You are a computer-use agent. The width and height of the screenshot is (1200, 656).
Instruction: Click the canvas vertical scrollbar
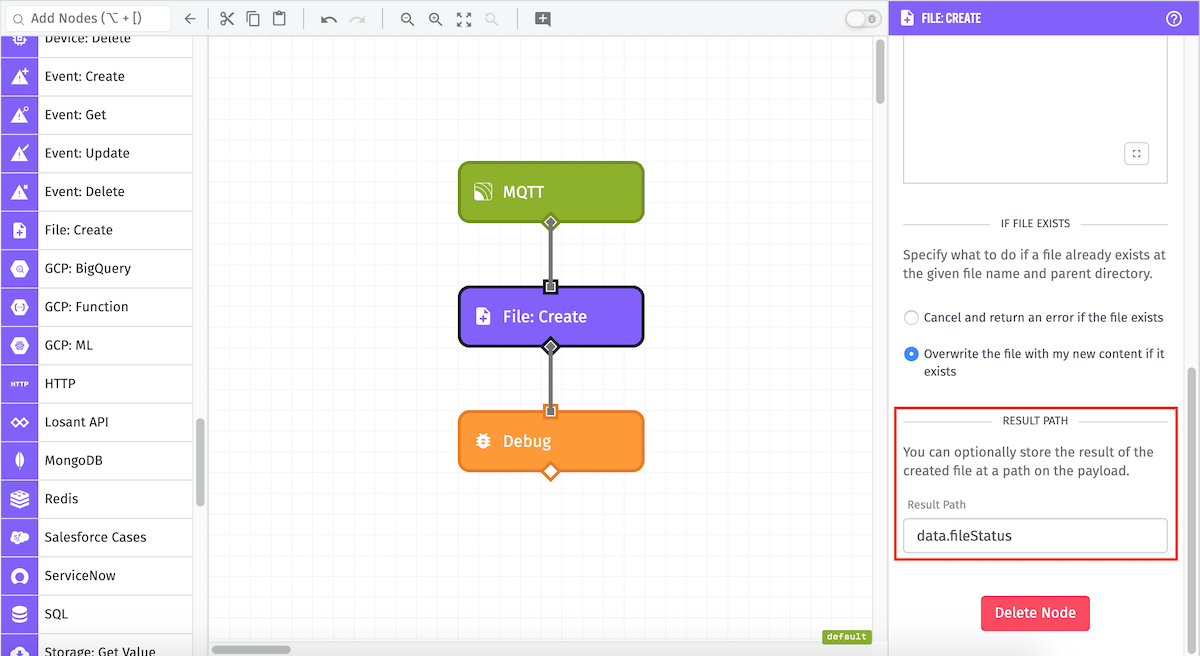[x=880, y=73]
